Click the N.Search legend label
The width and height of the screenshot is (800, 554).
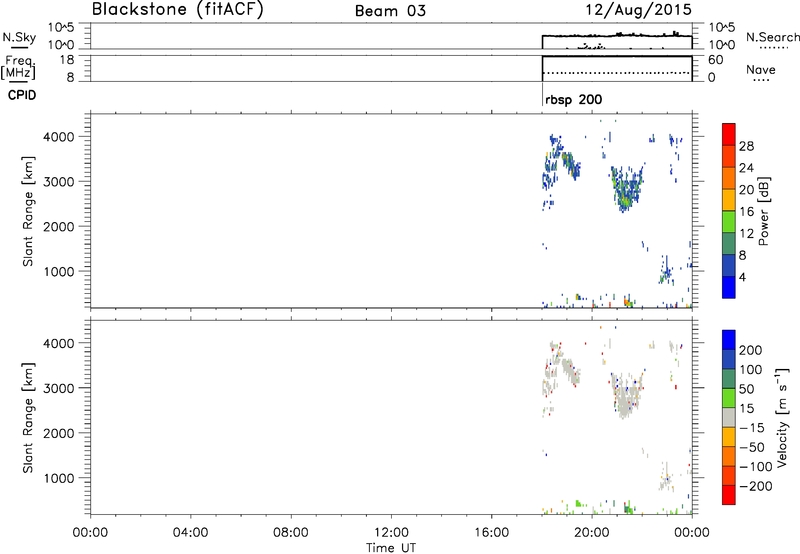773,37
